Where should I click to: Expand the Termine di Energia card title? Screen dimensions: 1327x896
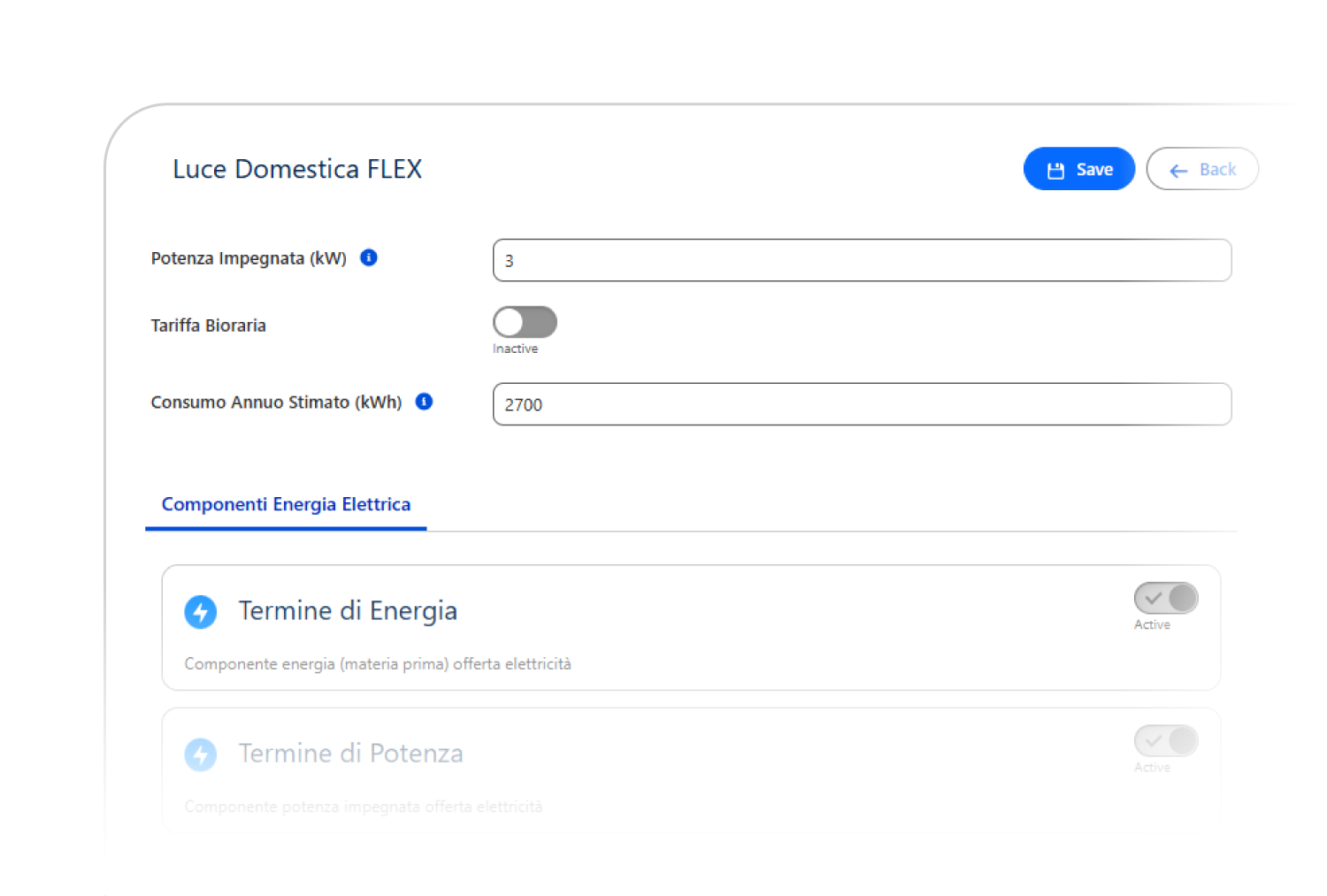(348, 610)
